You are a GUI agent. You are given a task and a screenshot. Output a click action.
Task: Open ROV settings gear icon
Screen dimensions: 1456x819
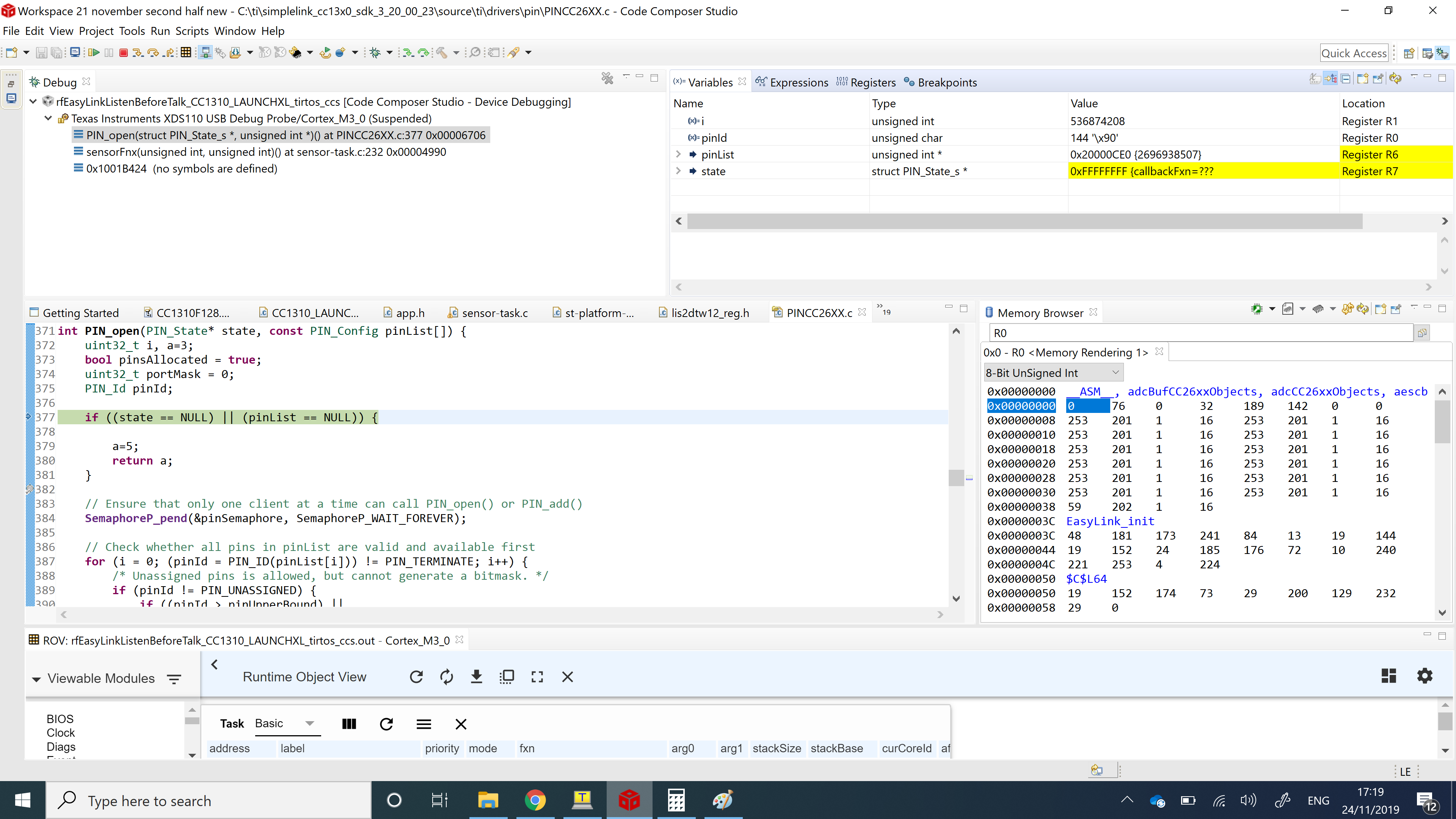[x=1425, y=675]
